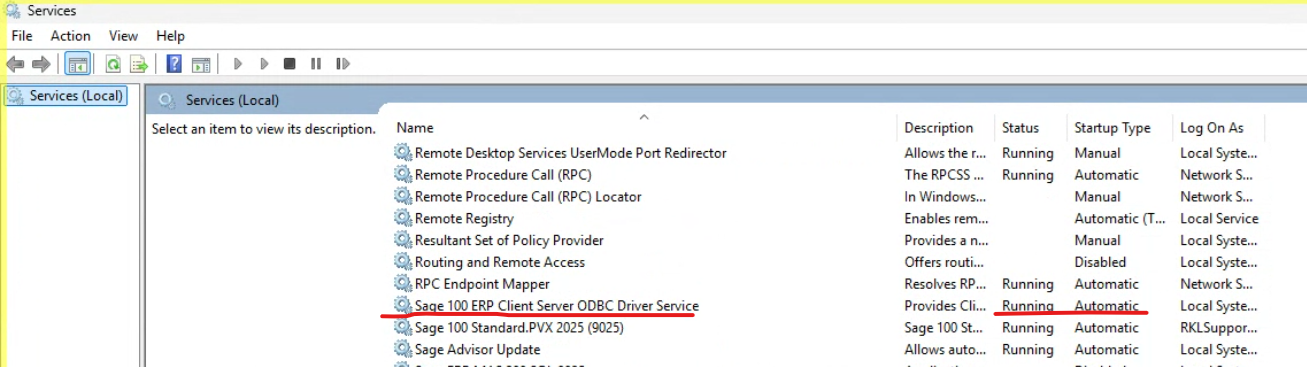Click 'Running' status of Sage 100 ERP ODBC Driver Service

pos(1028,306)
